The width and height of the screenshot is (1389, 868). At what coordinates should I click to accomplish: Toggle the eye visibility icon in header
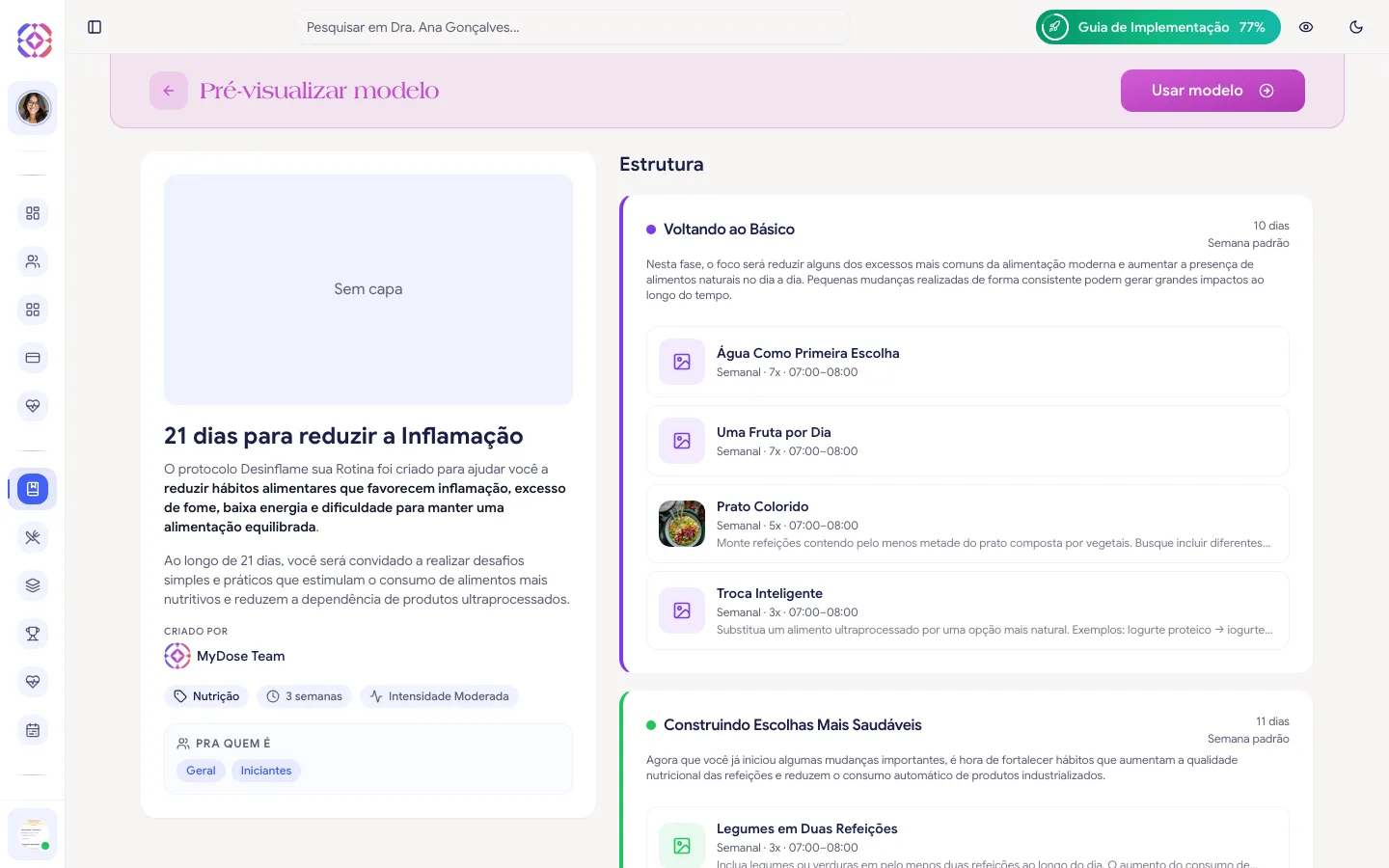[1306, 27]
